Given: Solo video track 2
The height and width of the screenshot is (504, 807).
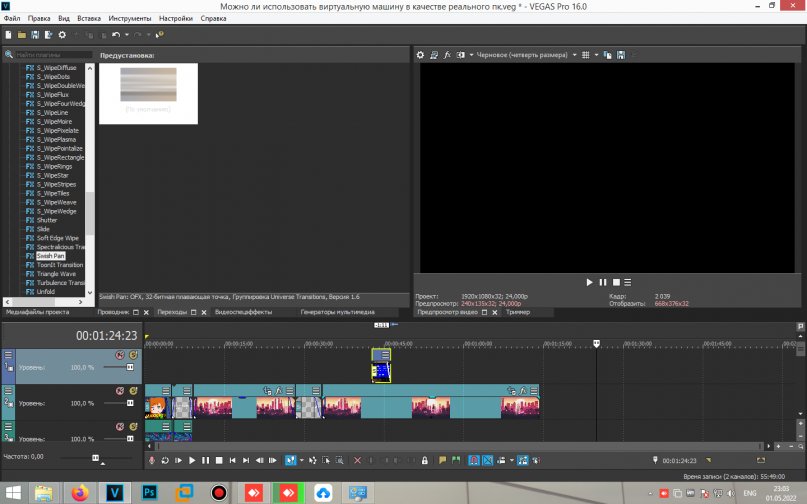Looking at the screenshot, I should [132, 391].
